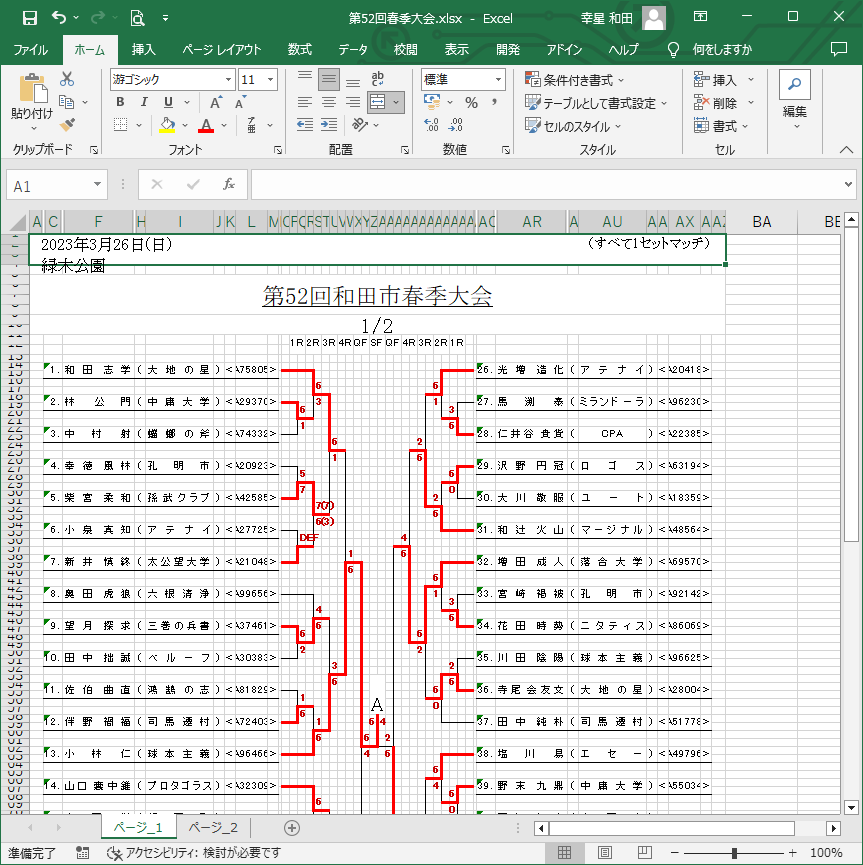Select the ページ_2 sheet tab
Screen dimensions: 863x865
coord(213,827)
